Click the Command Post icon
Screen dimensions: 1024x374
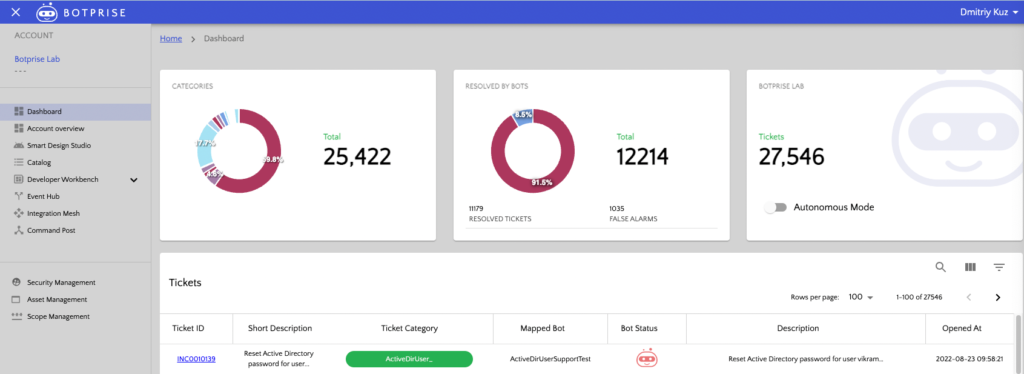pos(19,230)
